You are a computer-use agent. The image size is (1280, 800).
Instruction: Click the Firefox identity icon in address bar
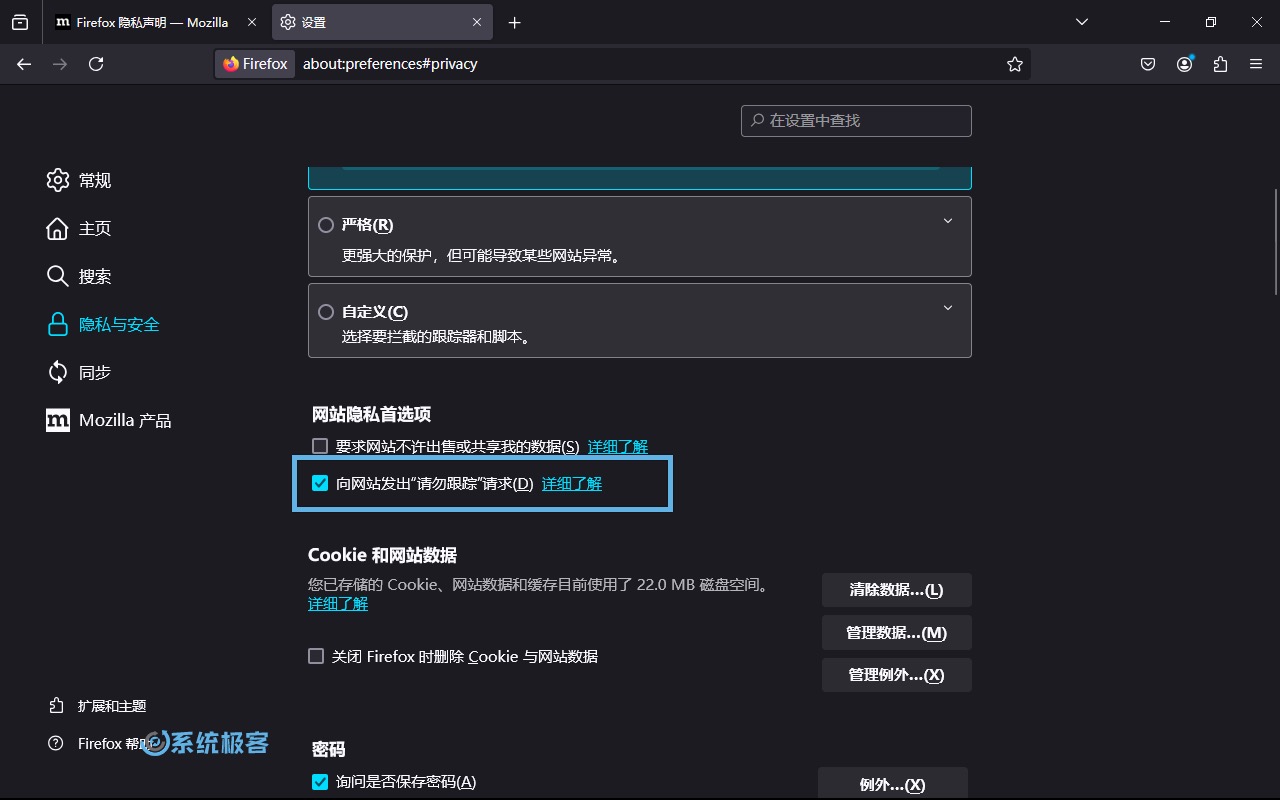[x=255, y=64]
